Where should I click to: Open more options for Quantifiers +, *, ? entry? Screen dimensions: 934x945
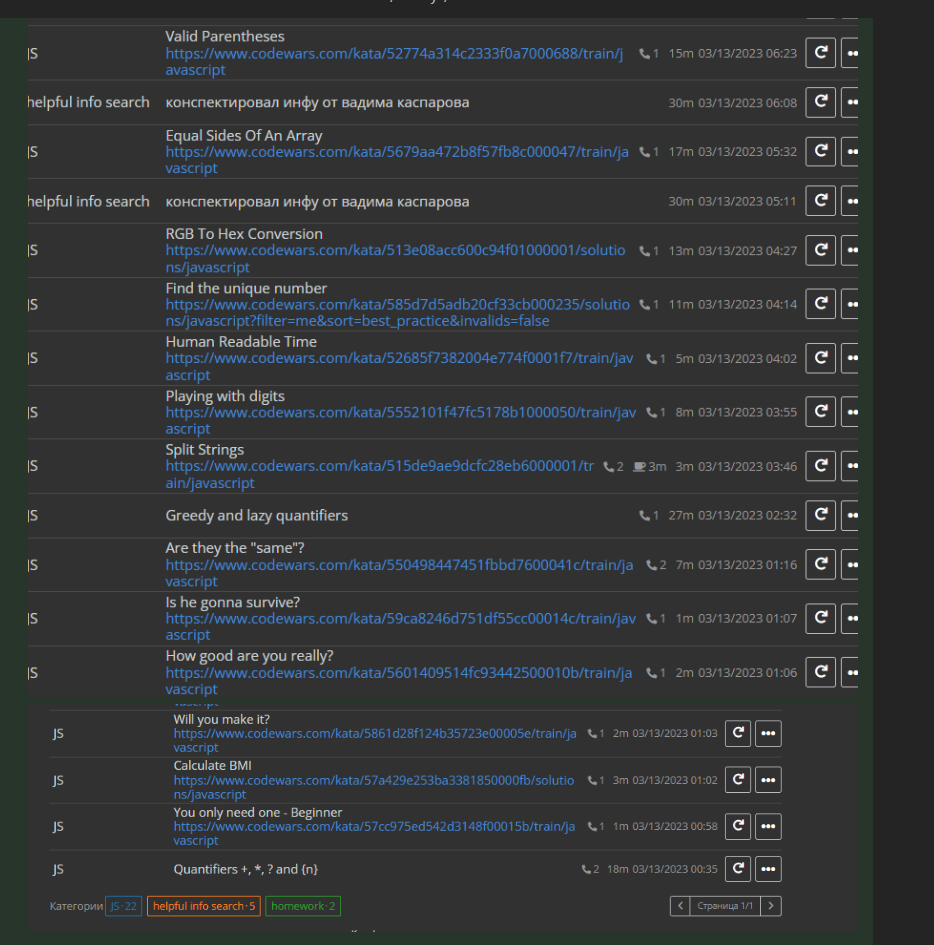tap(767, 869)
